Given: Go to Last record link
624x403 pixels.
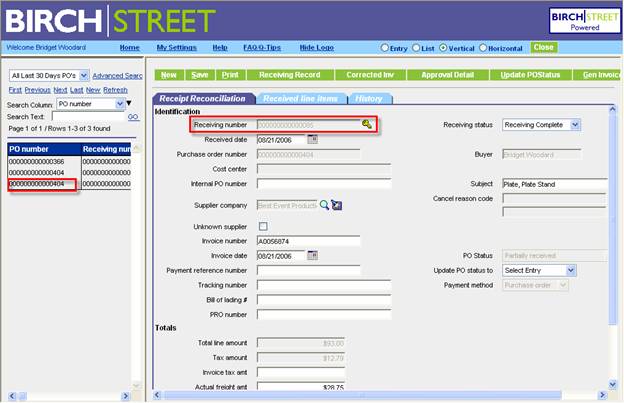Looking at the screenshot, I should [76, 90].
